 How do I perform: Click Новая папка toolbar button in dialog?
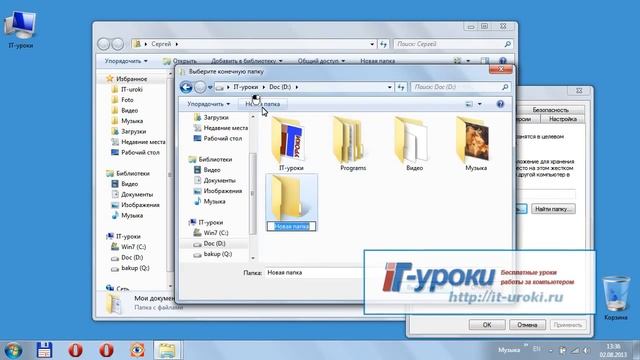pyautogui.click(x=262, y=104)
